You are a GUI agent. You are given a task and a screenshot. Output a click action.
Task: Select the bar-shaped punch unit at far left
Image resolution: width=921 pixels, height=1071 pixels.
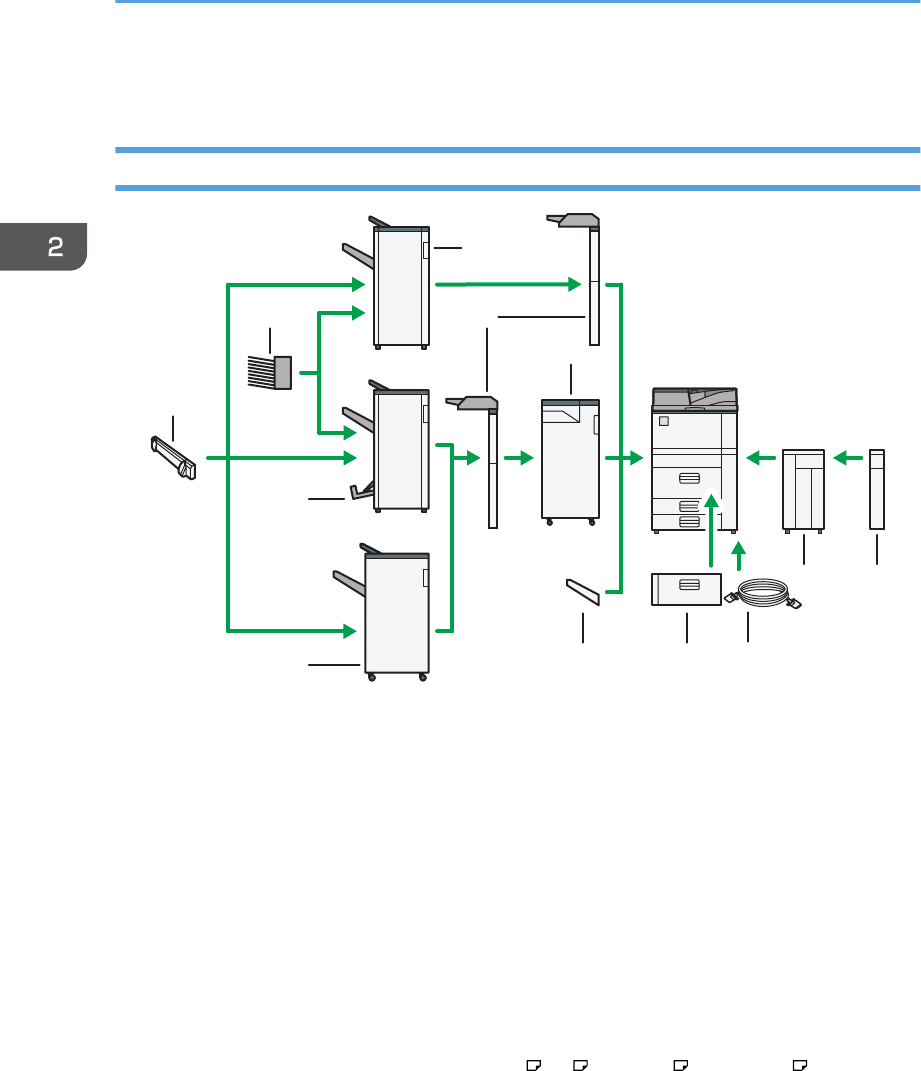coord(172,457)
